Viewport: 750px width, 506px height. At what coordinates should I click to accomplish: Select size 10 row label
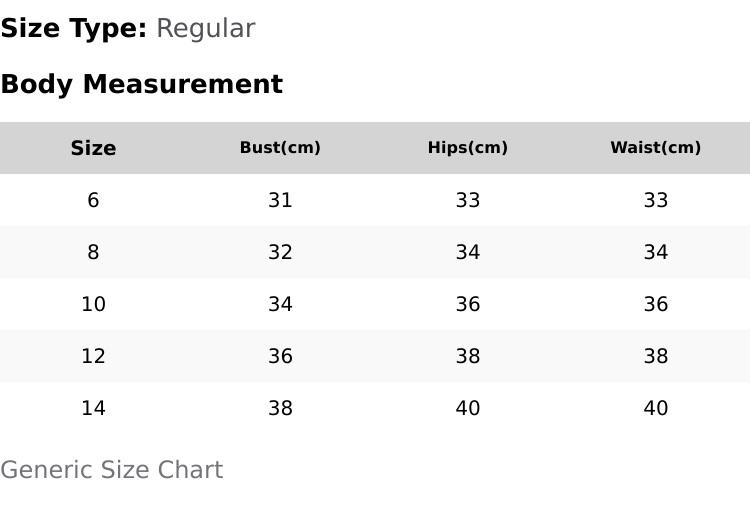click(93, 304)
